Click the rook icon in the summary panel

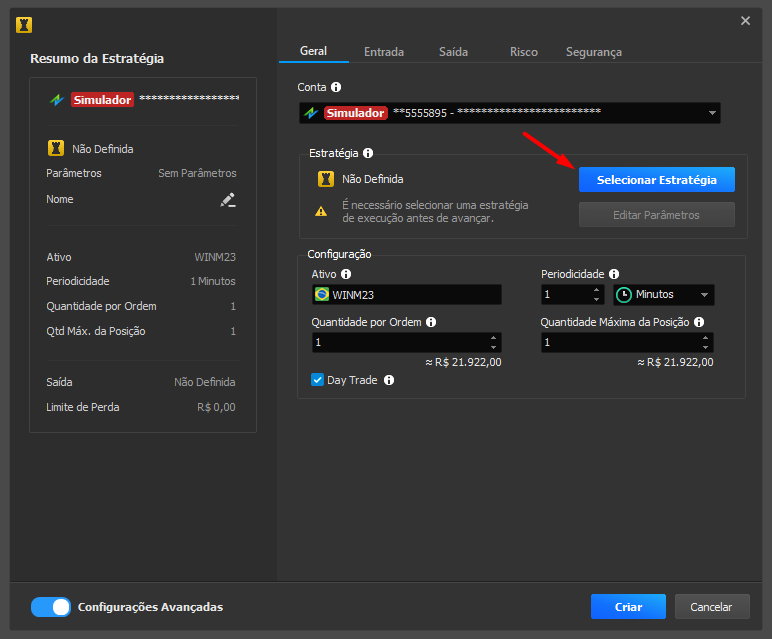[x=56, y=148]
